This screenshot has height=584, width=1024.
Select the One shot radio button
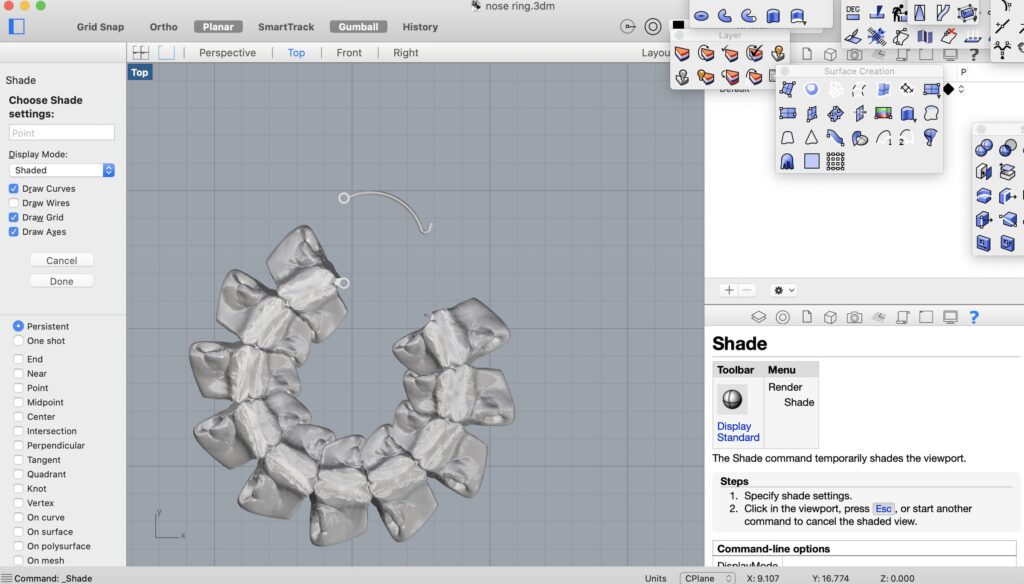coord(19,341)
